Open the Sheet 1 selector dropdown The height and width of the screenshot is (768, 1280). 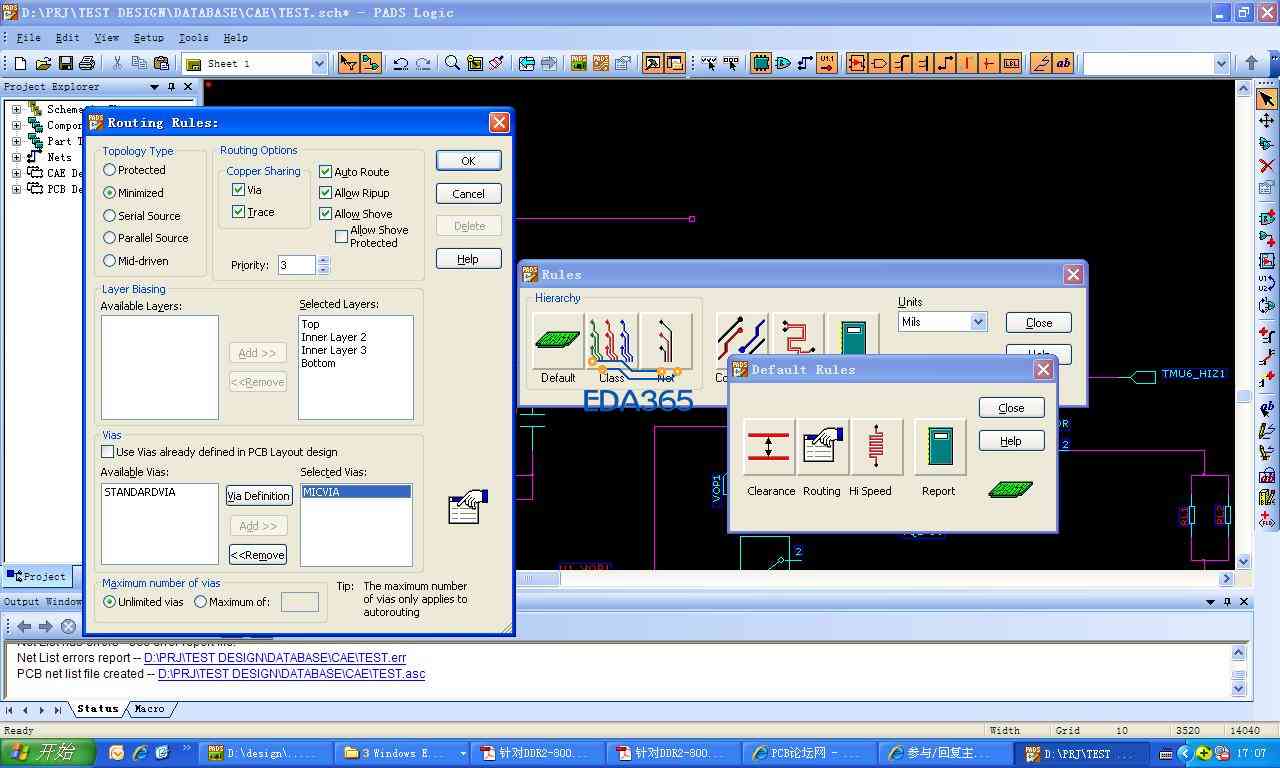tap(319, 63)
